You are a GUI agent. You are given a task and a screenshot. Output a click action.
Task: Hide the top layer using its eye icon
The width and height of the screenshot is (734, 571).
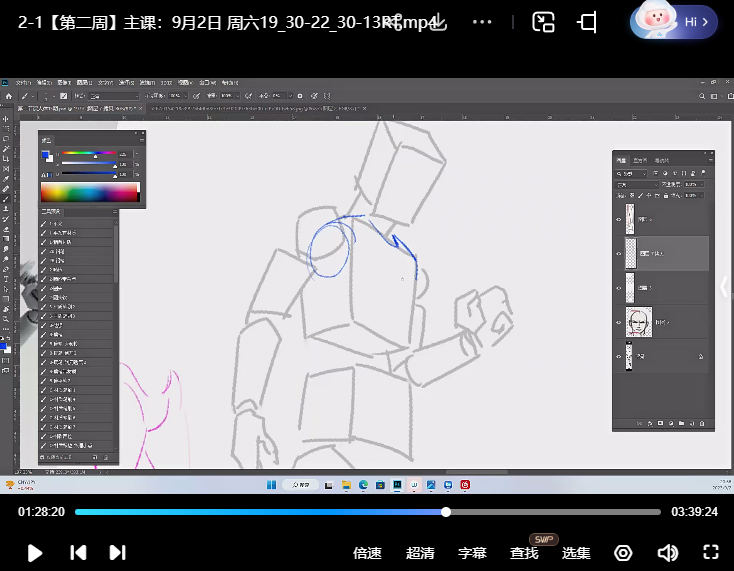(619, 219)
